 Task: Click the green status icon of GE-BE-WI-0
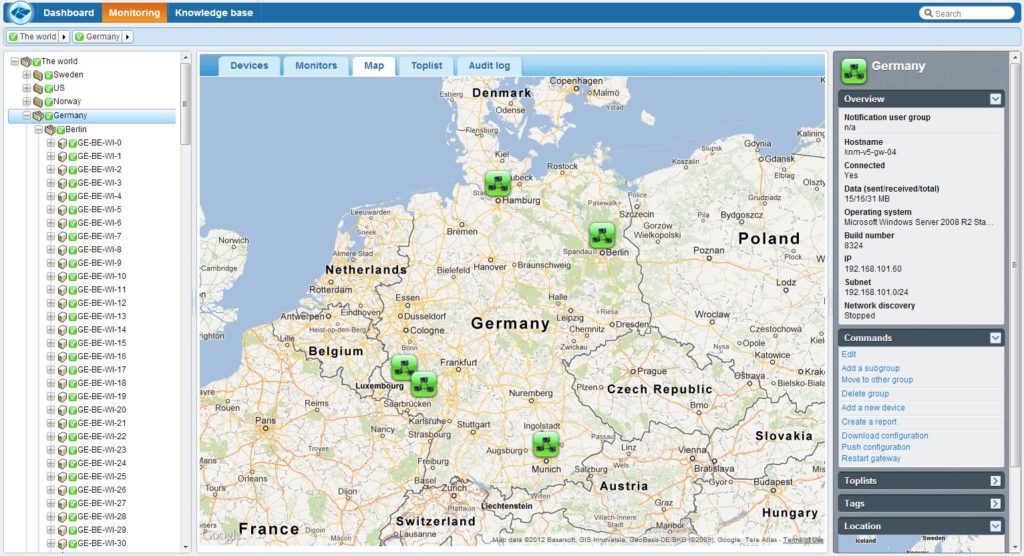pyautogui.click(x=72, y=143)
